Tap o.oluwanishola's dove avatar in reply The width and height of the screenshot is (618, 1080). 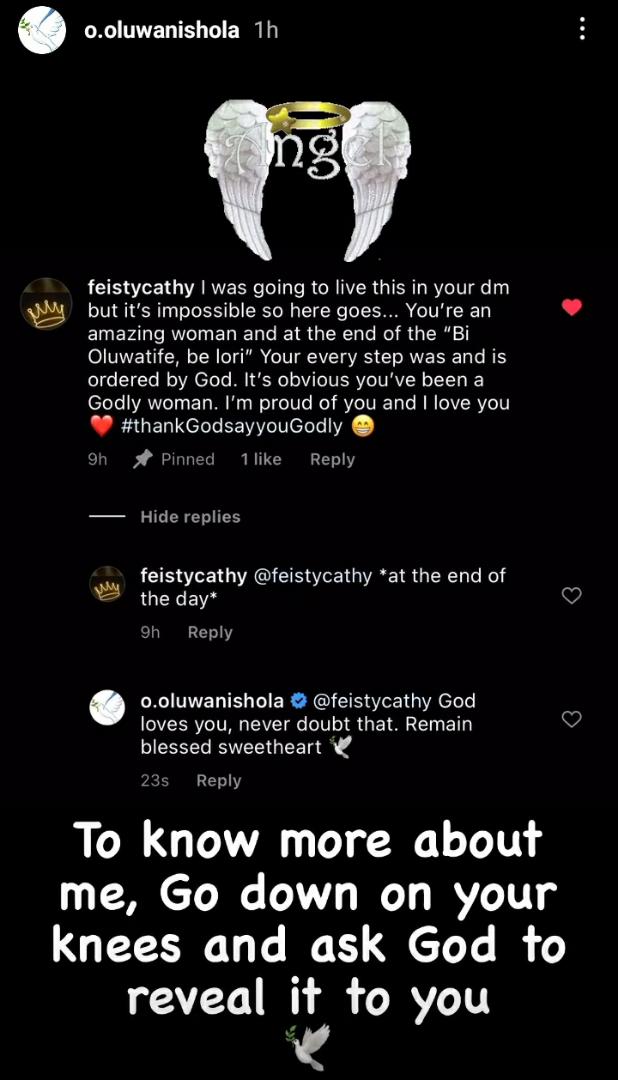(107, 708)
